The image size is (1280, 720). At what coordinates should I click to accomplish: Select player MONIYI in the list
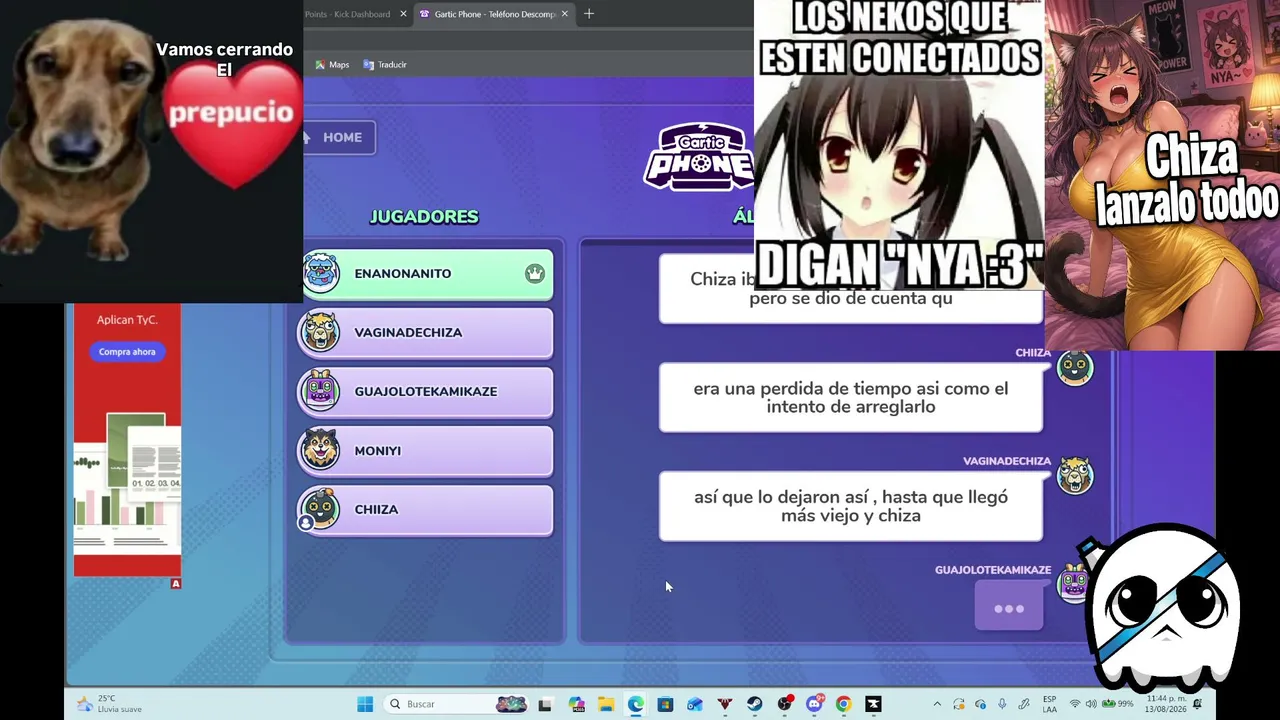(426, 451)
